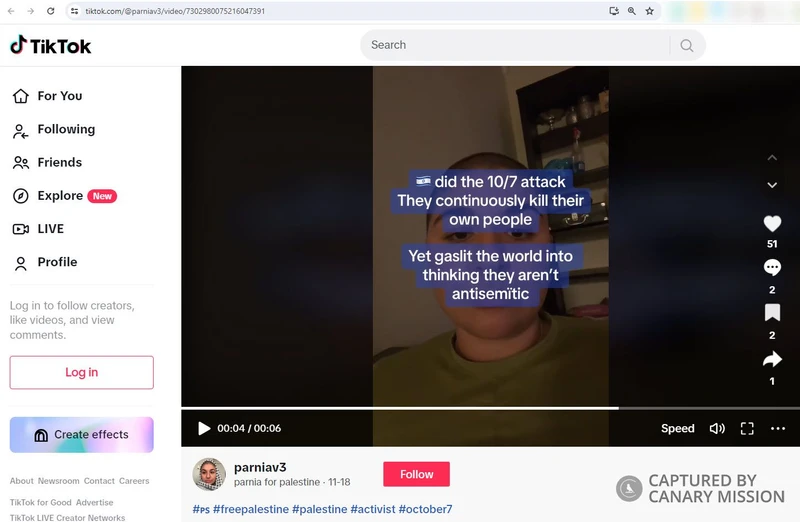Enter fullscreen mode
The width and height of the screenshot is (800, 522).
pyautogui.click(x=747, y=428)
